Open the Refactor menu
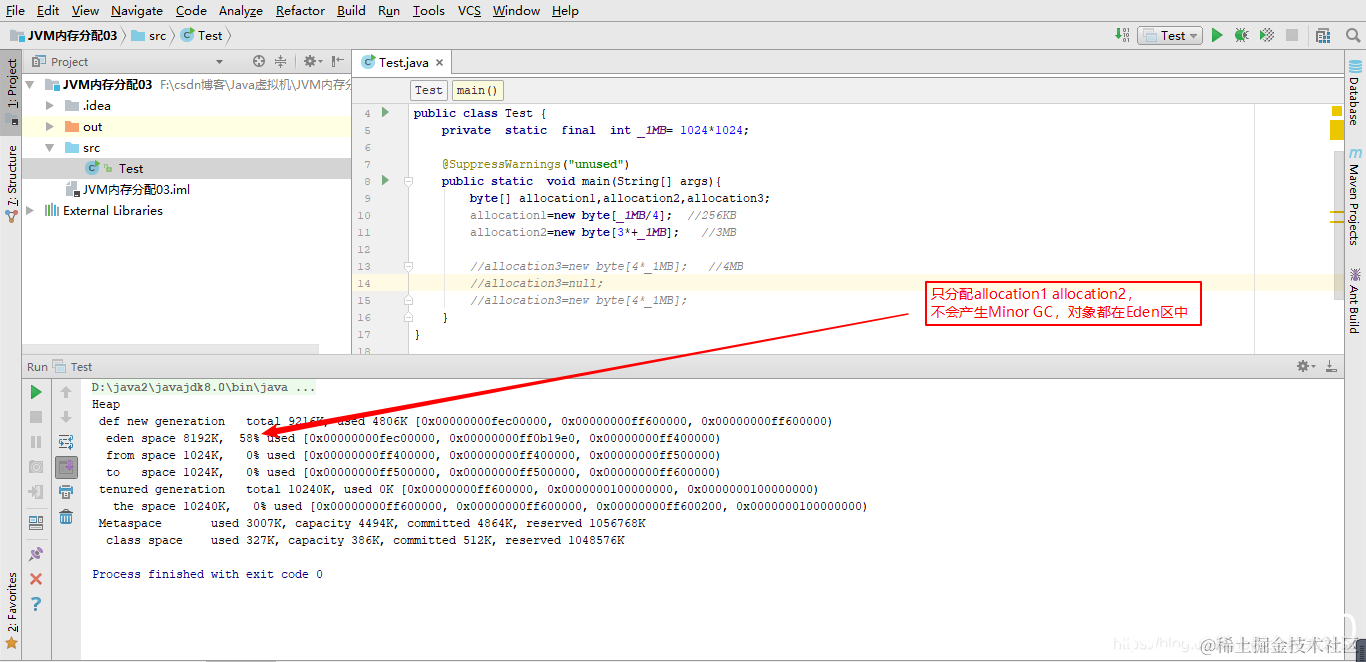 point(300,11)
